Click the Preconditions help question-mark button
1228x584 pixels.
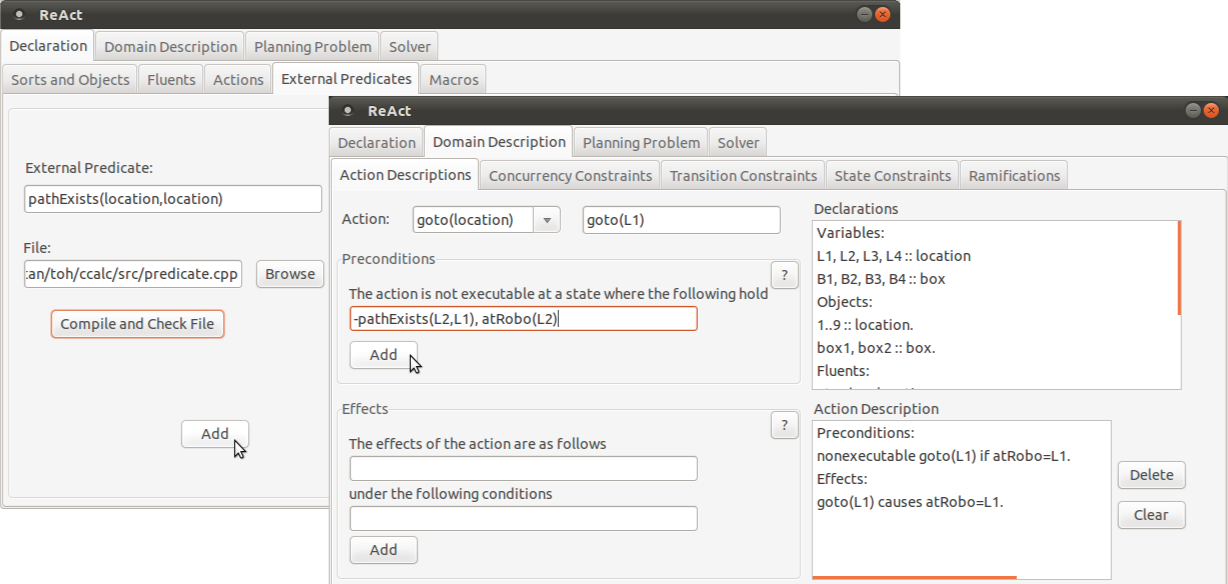coord(784,275)
